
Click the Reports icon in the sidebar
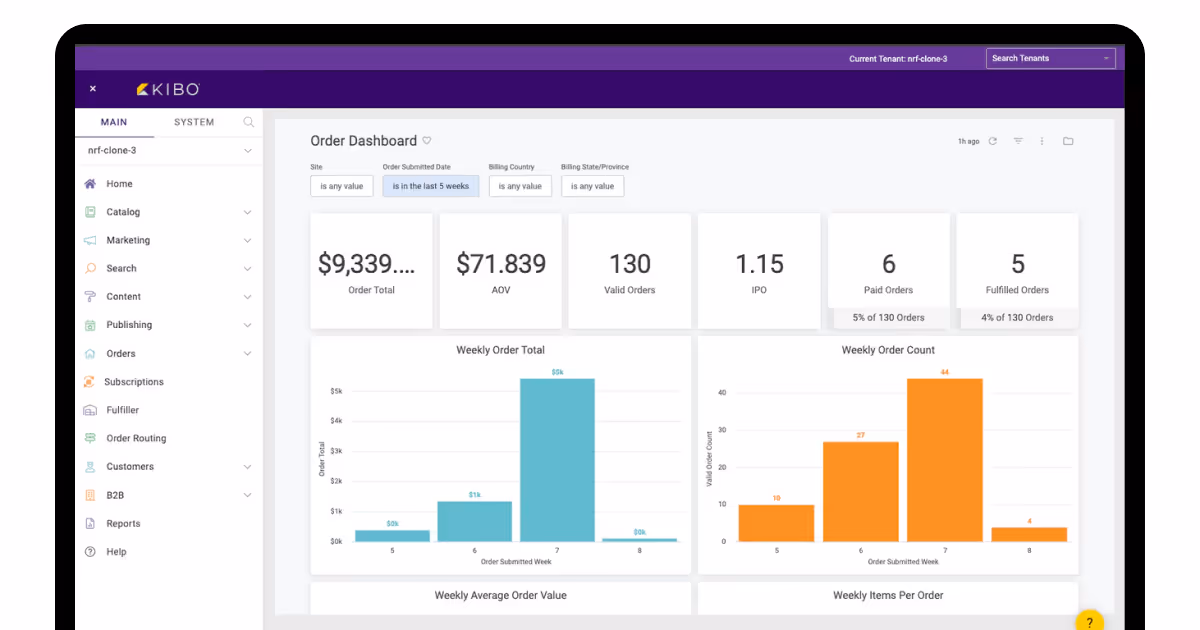tap(90, 523)
